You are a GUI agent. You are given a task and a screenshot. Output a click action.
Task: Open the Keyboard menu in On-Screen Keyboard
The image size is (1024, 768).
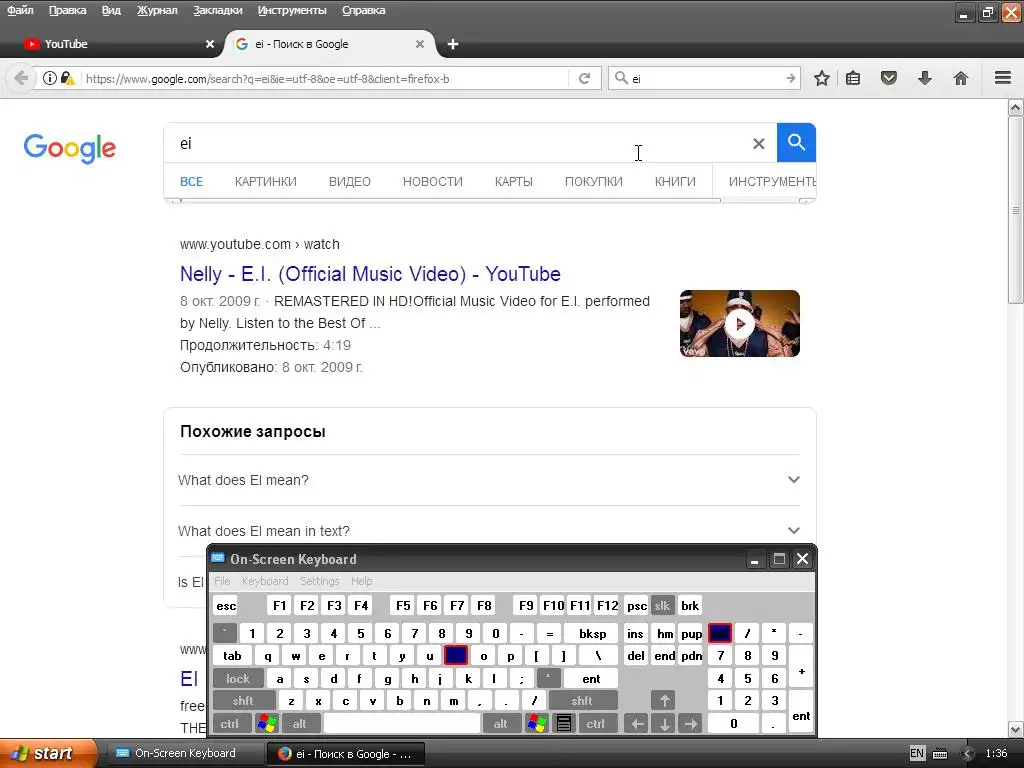(264, 581)
